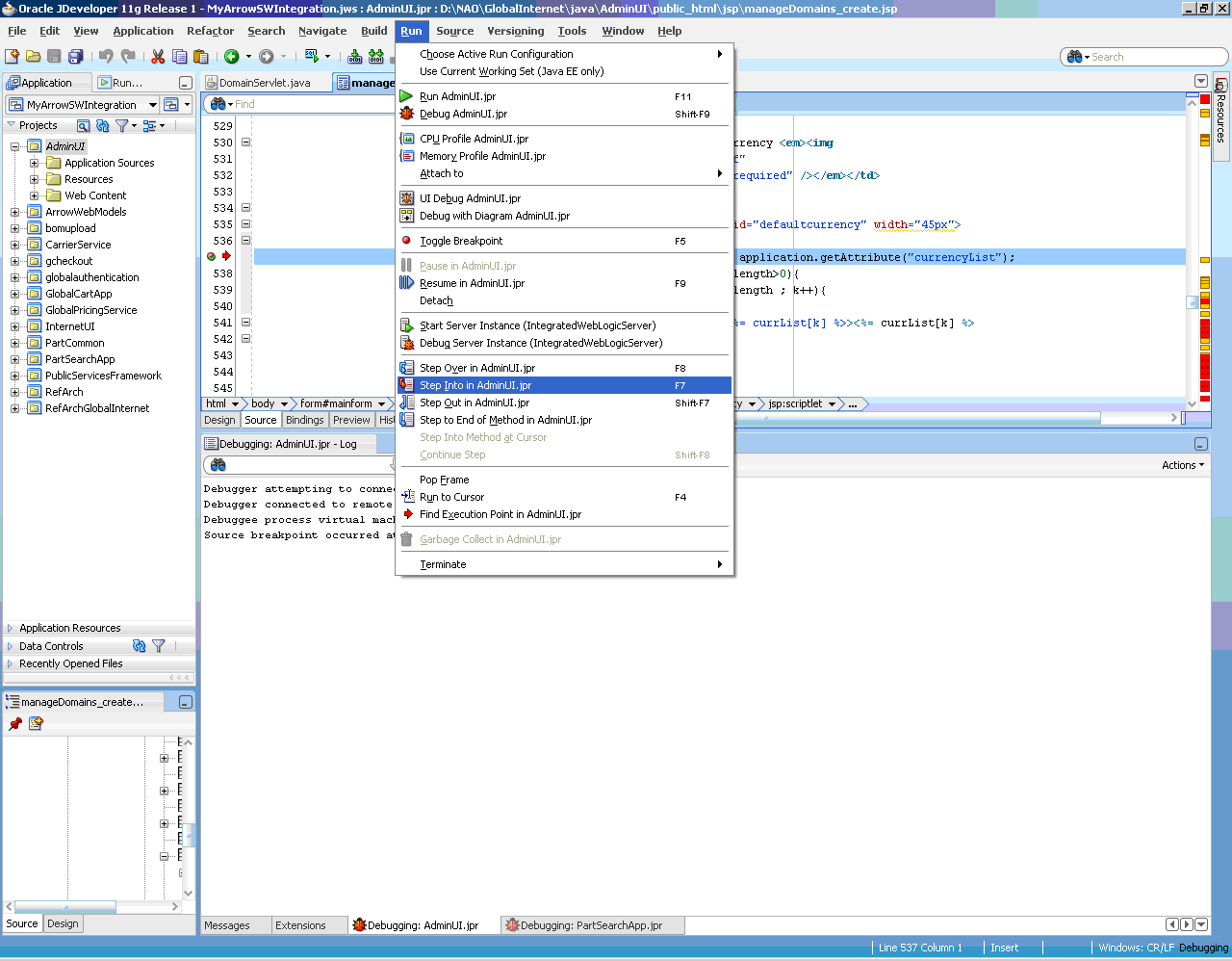
Task: Switch editor to the Bindings tab
Action: [304, 420]
